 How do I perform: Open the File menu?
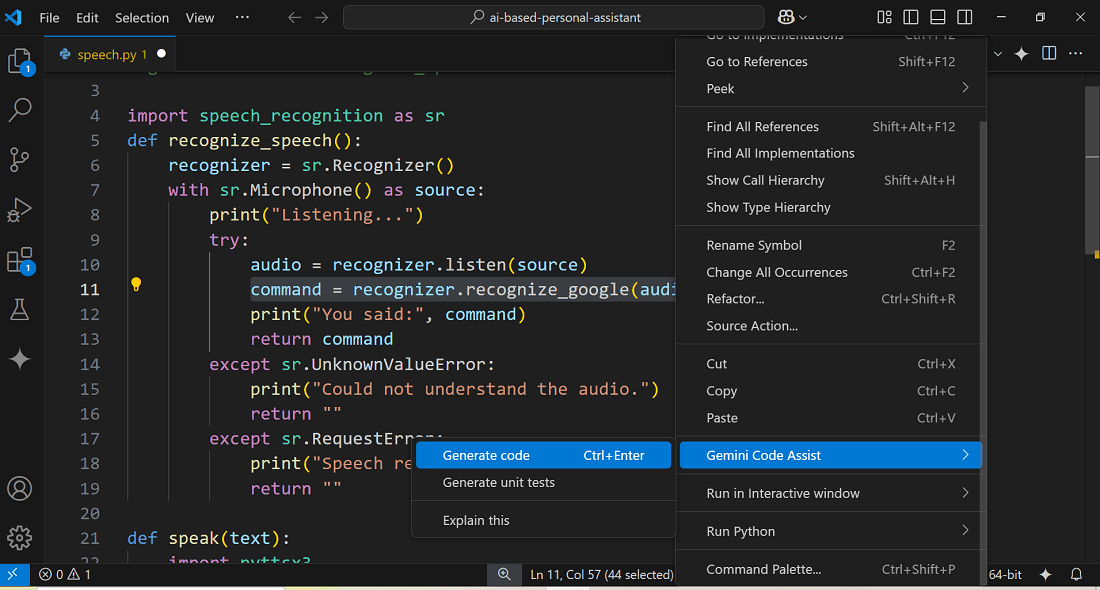tap(49, 18)
